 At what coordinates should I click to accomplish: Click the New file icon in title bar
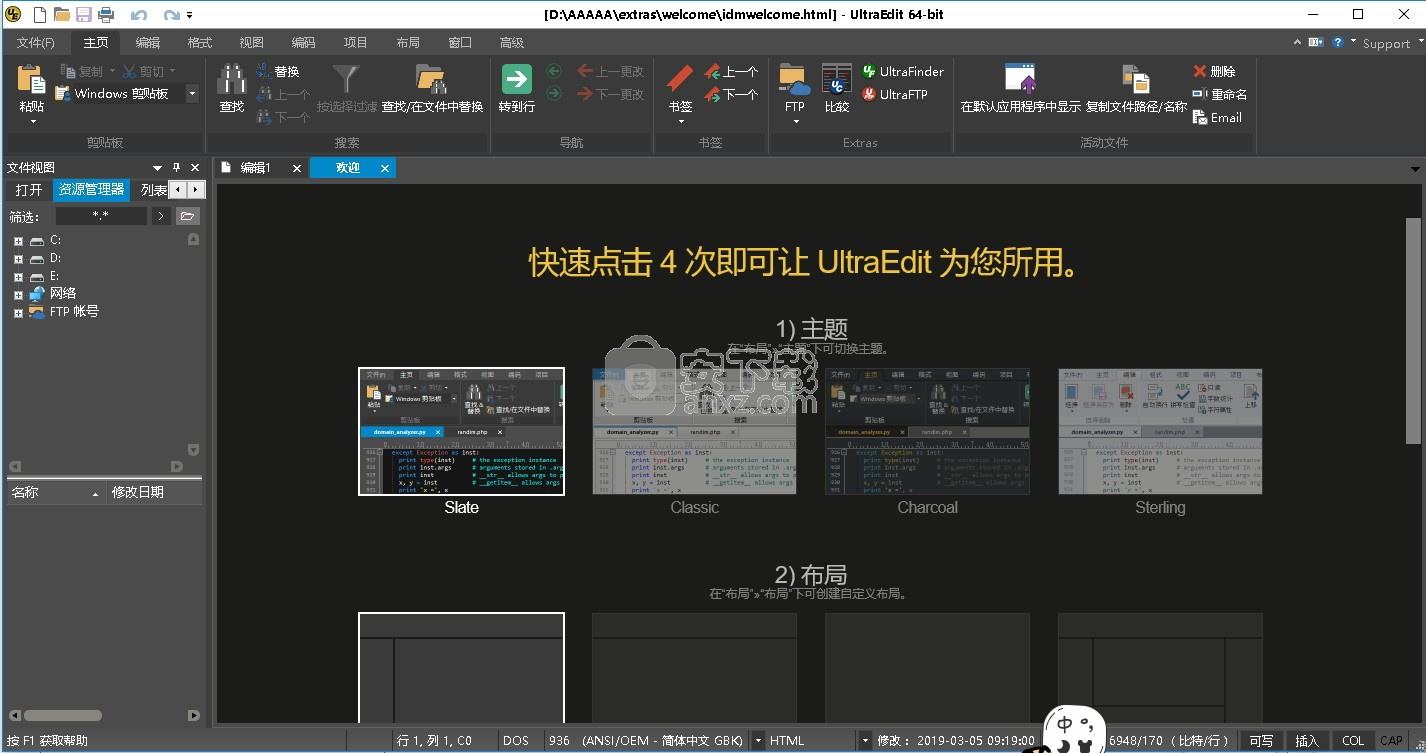click(39, 15)
